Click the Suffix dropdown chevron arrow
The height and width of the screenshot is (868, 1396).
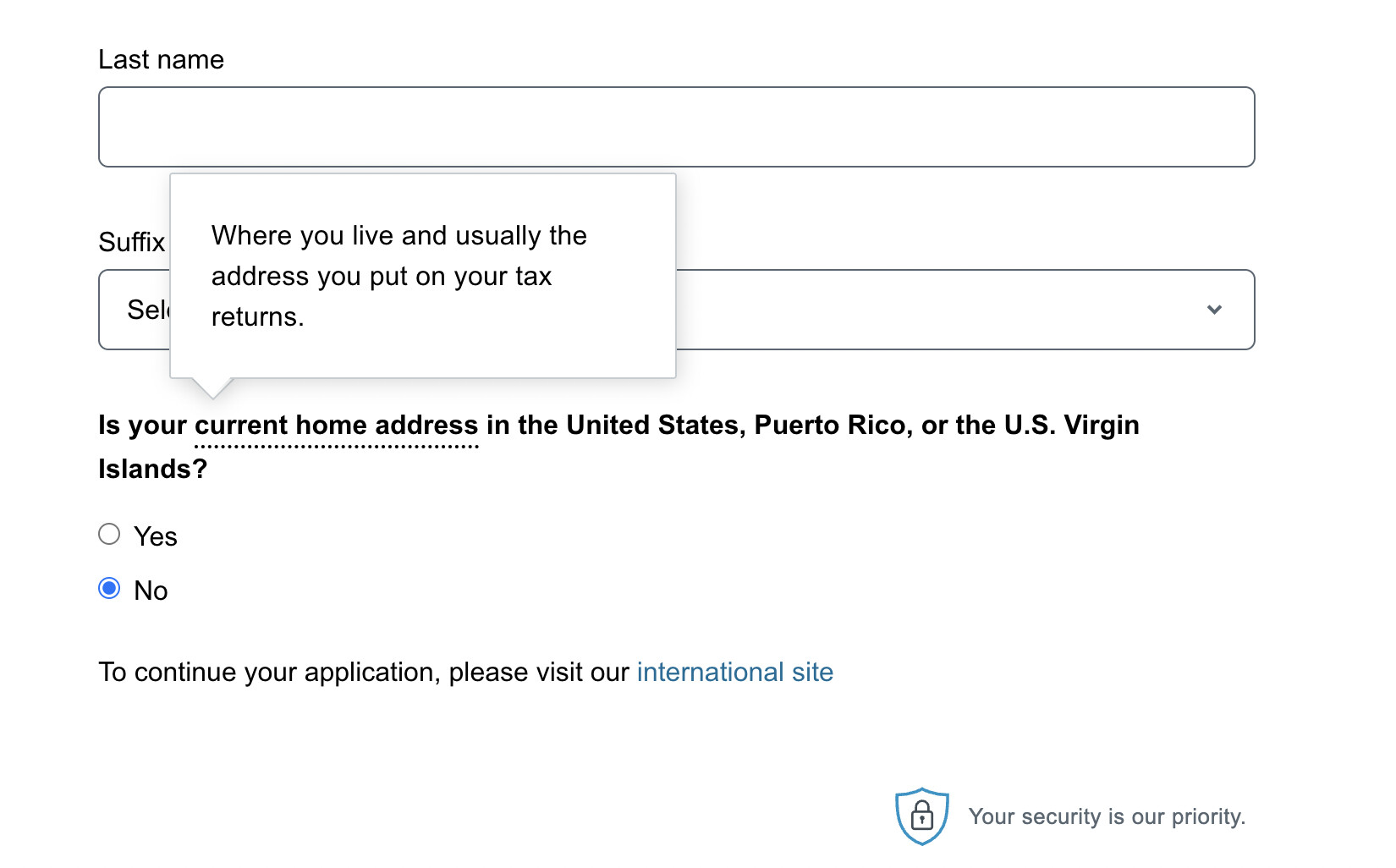pos(1214,310)
